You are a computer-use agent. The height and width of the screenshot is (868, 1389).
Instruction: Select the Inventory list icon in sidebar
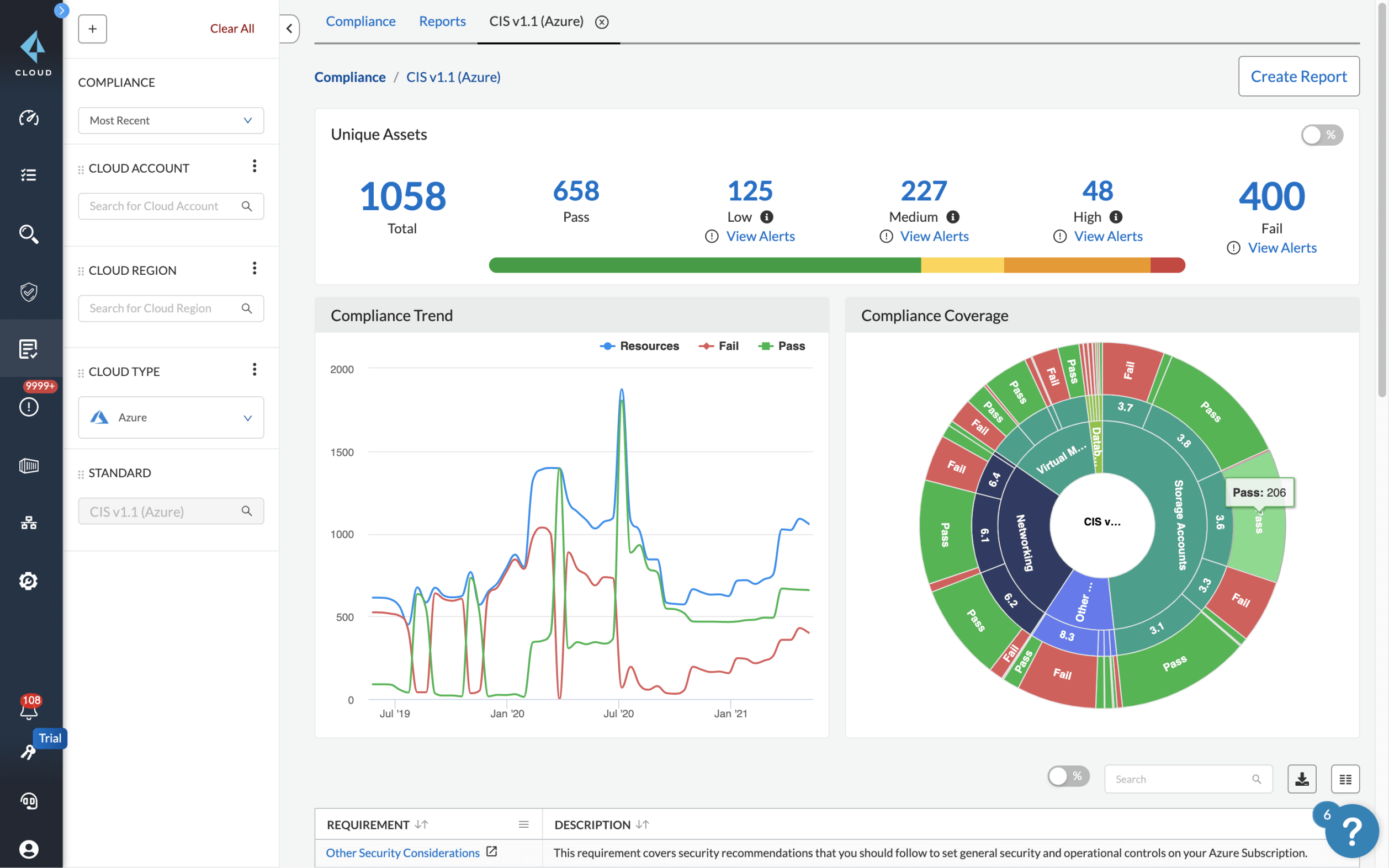[x=28, y=175]
